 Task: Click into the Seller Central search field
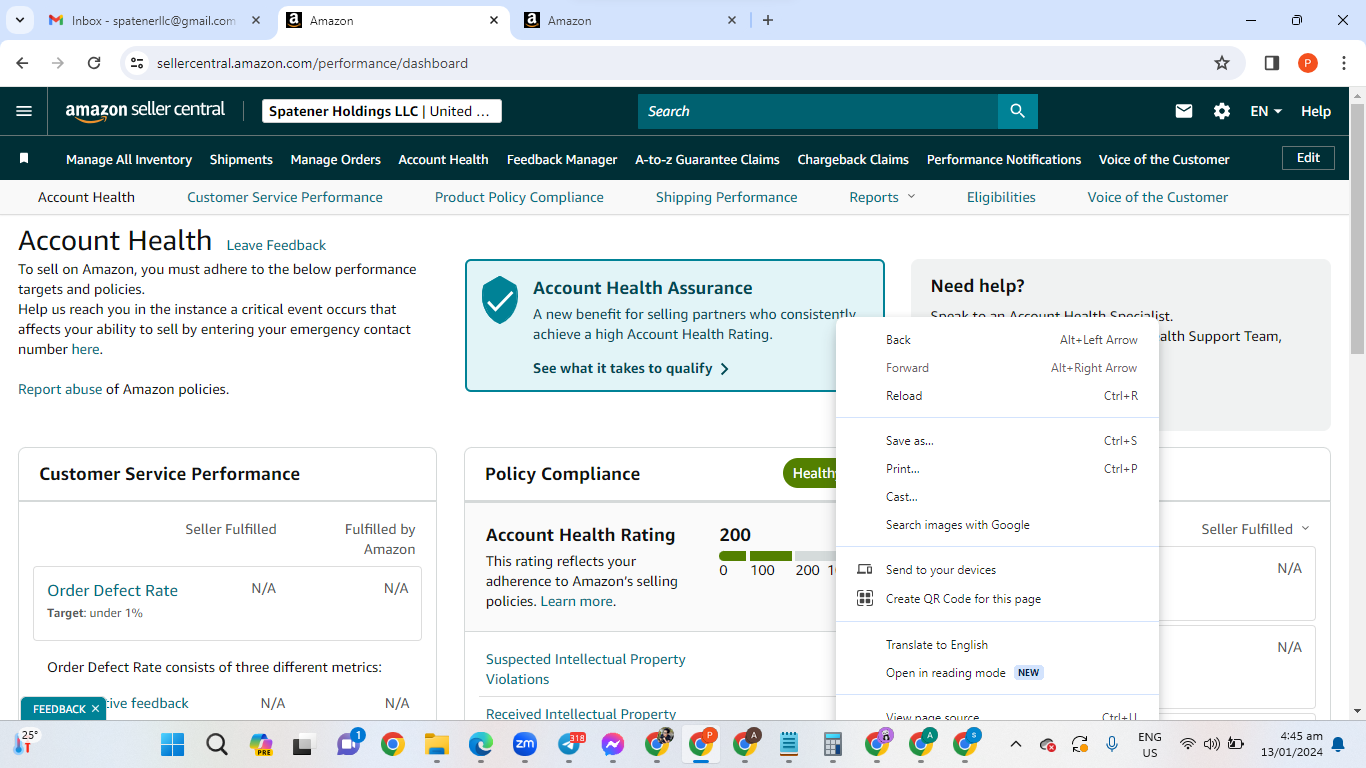[818, 111]
